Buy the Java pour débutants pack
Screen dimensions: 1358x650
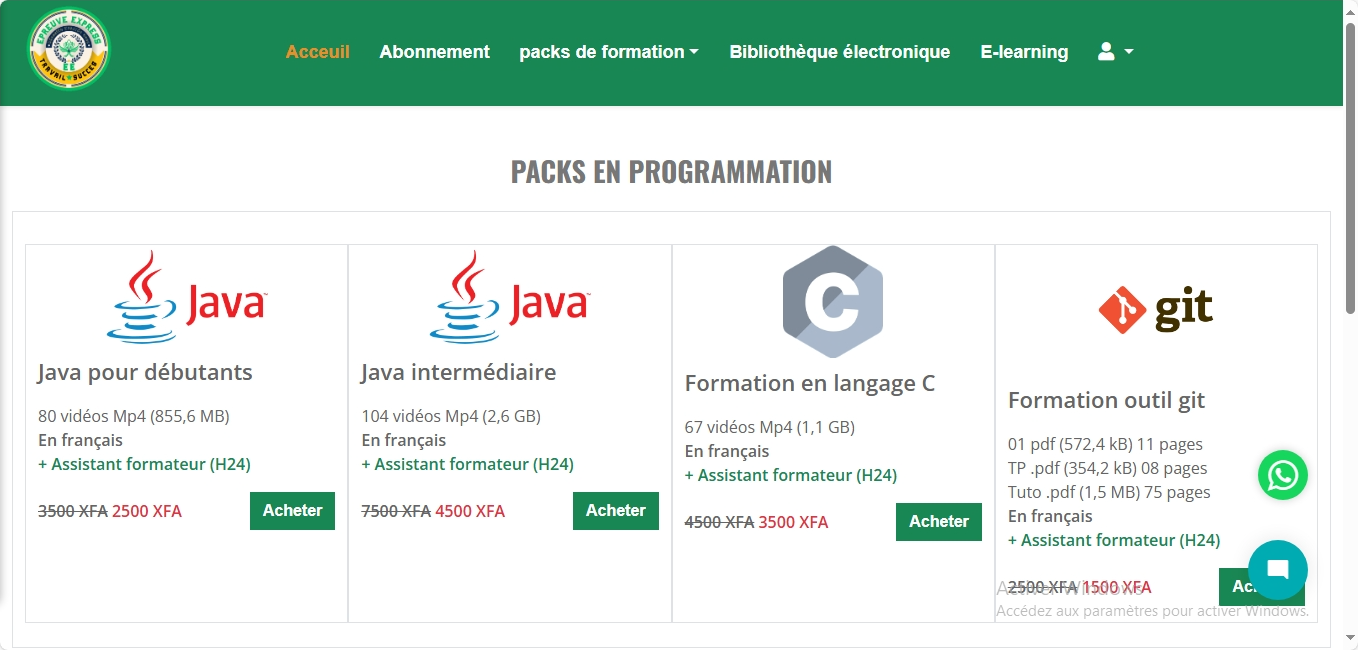292,511
